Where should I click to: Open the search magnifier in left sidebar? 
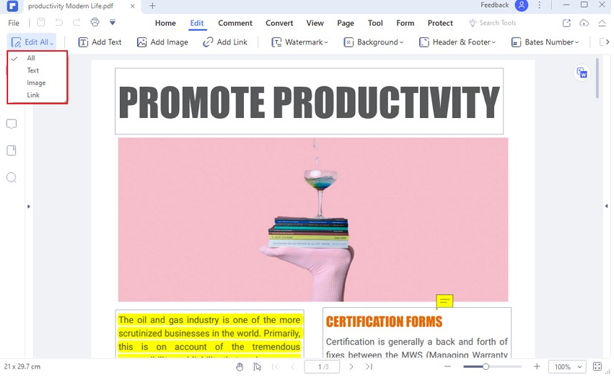click(x=11, y=177)
